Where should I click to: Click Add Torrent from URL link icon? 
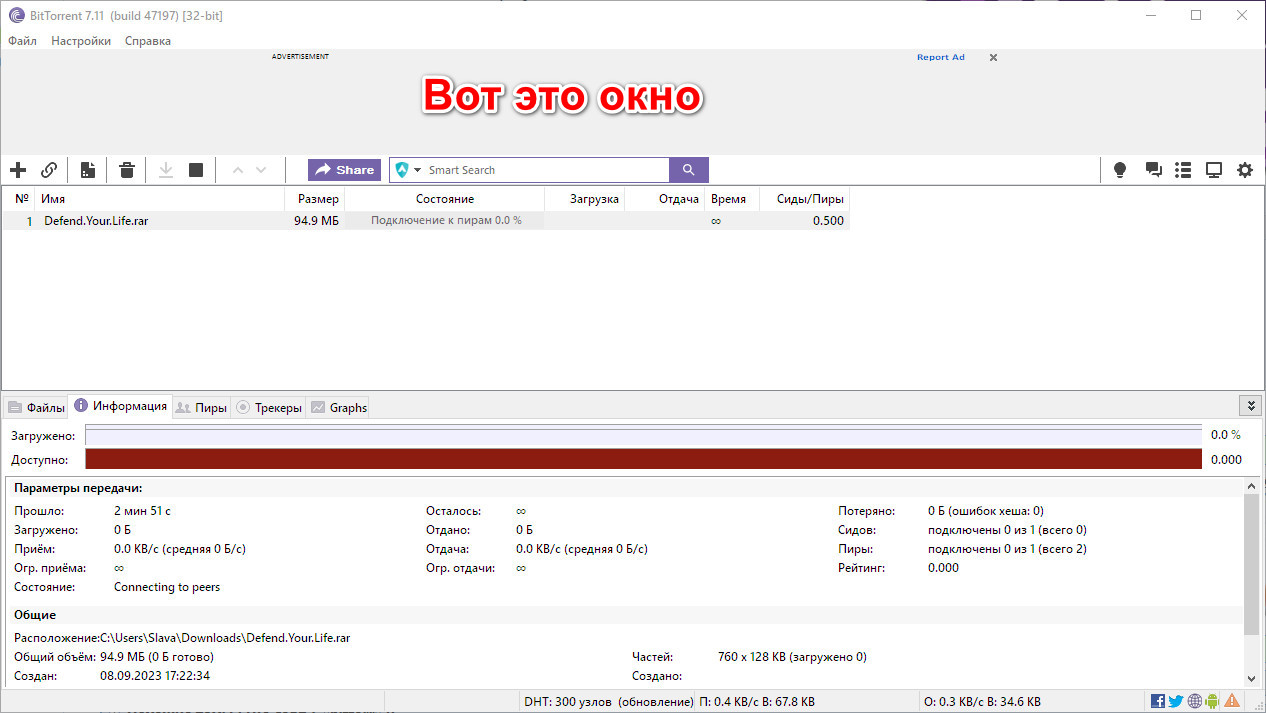pyautogui.click(x=49, y=170)
